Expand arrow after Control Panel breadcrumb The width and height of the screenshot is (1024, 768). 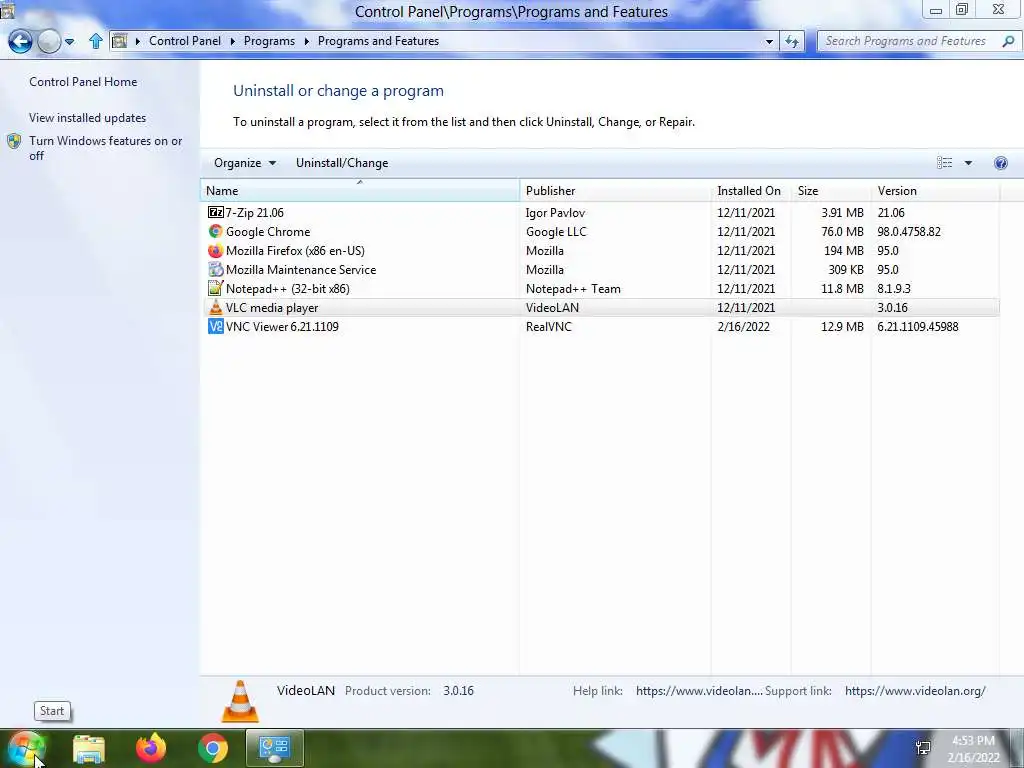[x=232, y=41]
